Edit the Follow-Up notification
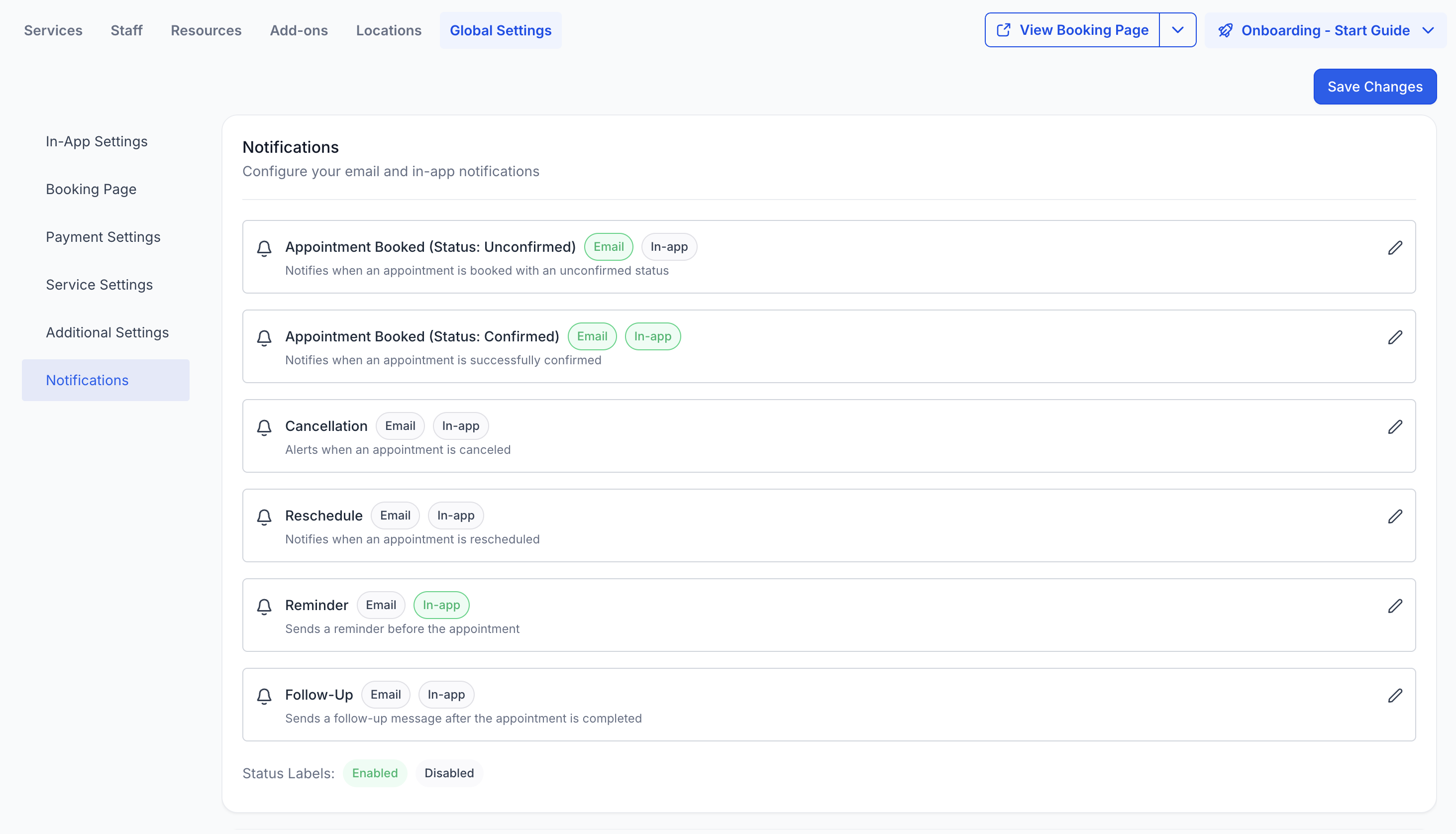This screenshot has height=834, width=1456. click(1395, 695)
